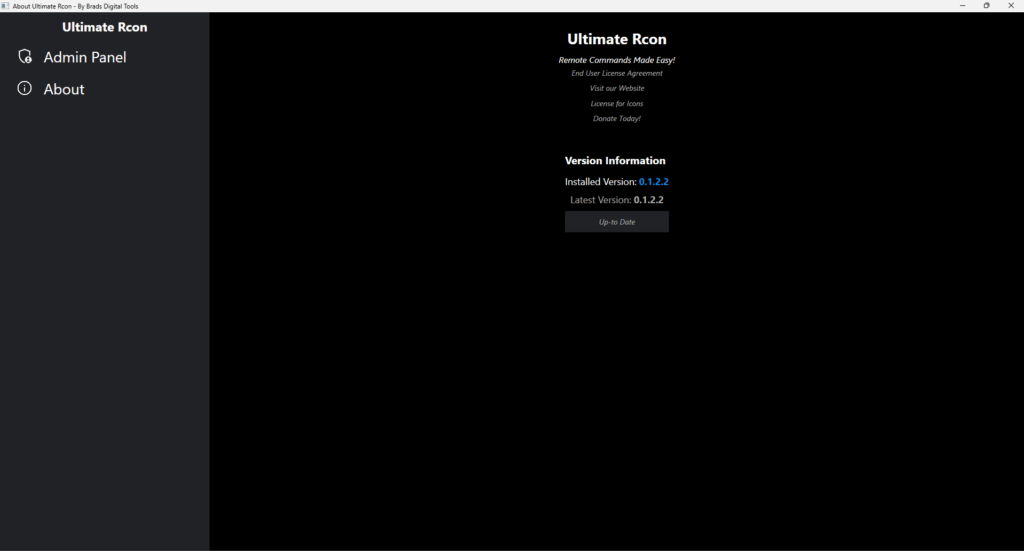Click the app icon in title bar

tap(5, 6)
